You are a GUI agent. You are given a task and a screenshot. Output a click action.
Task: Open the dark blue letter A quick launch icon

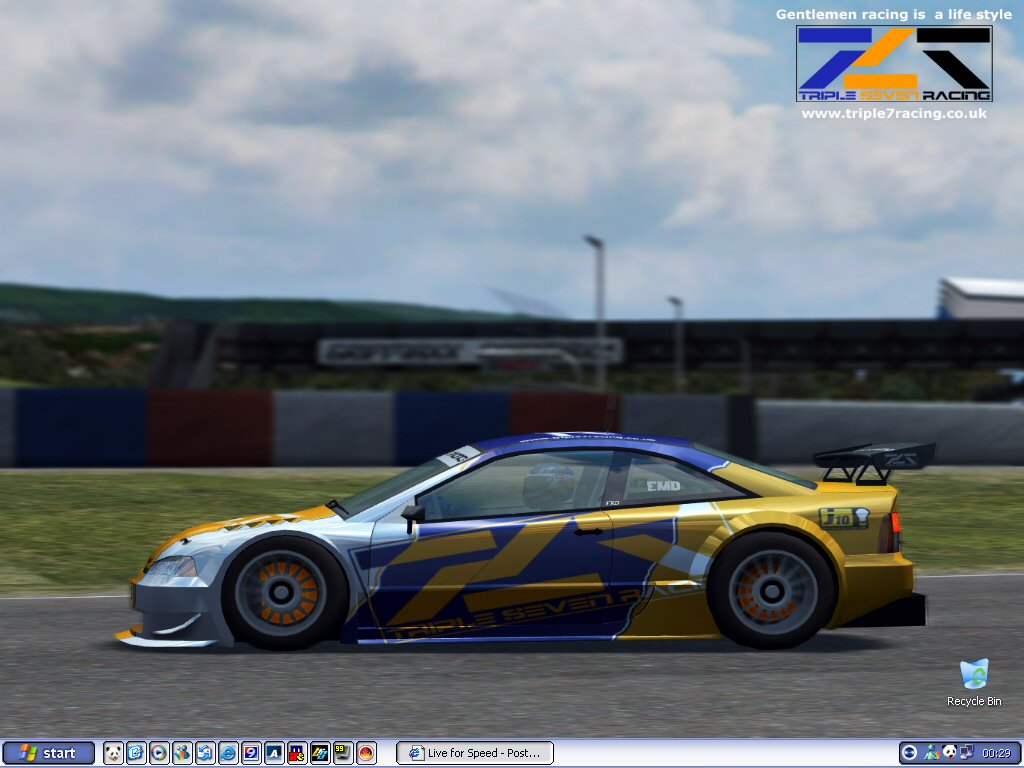click(x=274, y=753)
